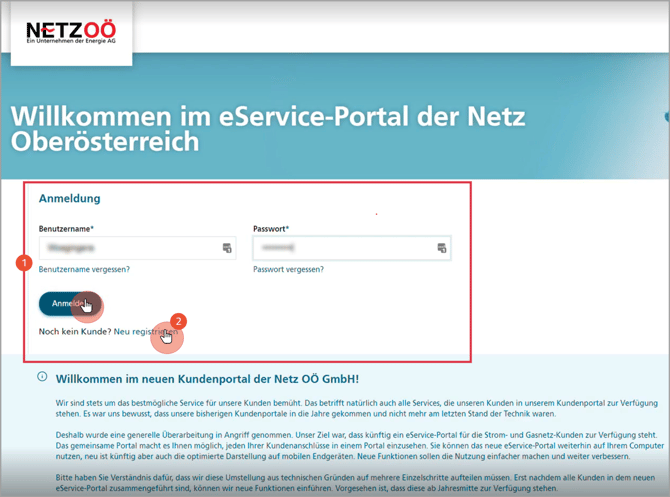Screen dimensions: 670x497
Task: Click the Benutzername field label
Action: 66,228
